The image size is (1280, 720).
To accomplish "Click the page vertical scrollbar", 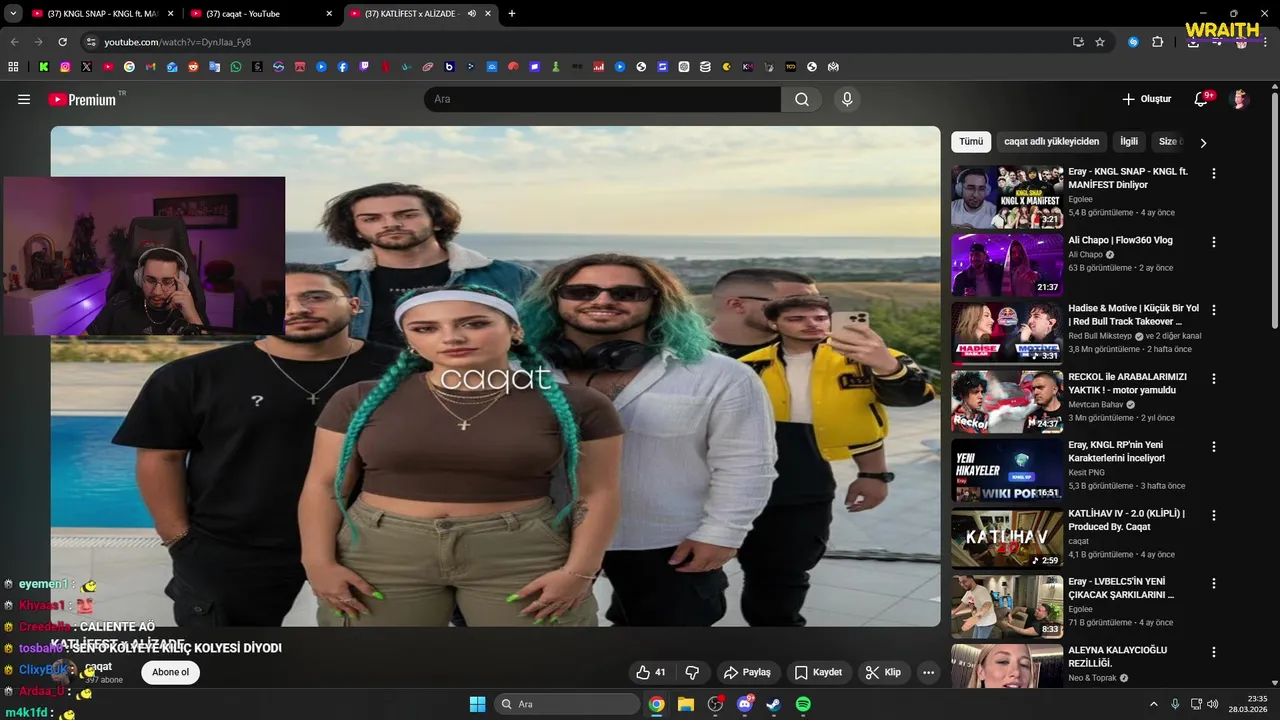I will pyautogui.click(x=1274, y=210).
